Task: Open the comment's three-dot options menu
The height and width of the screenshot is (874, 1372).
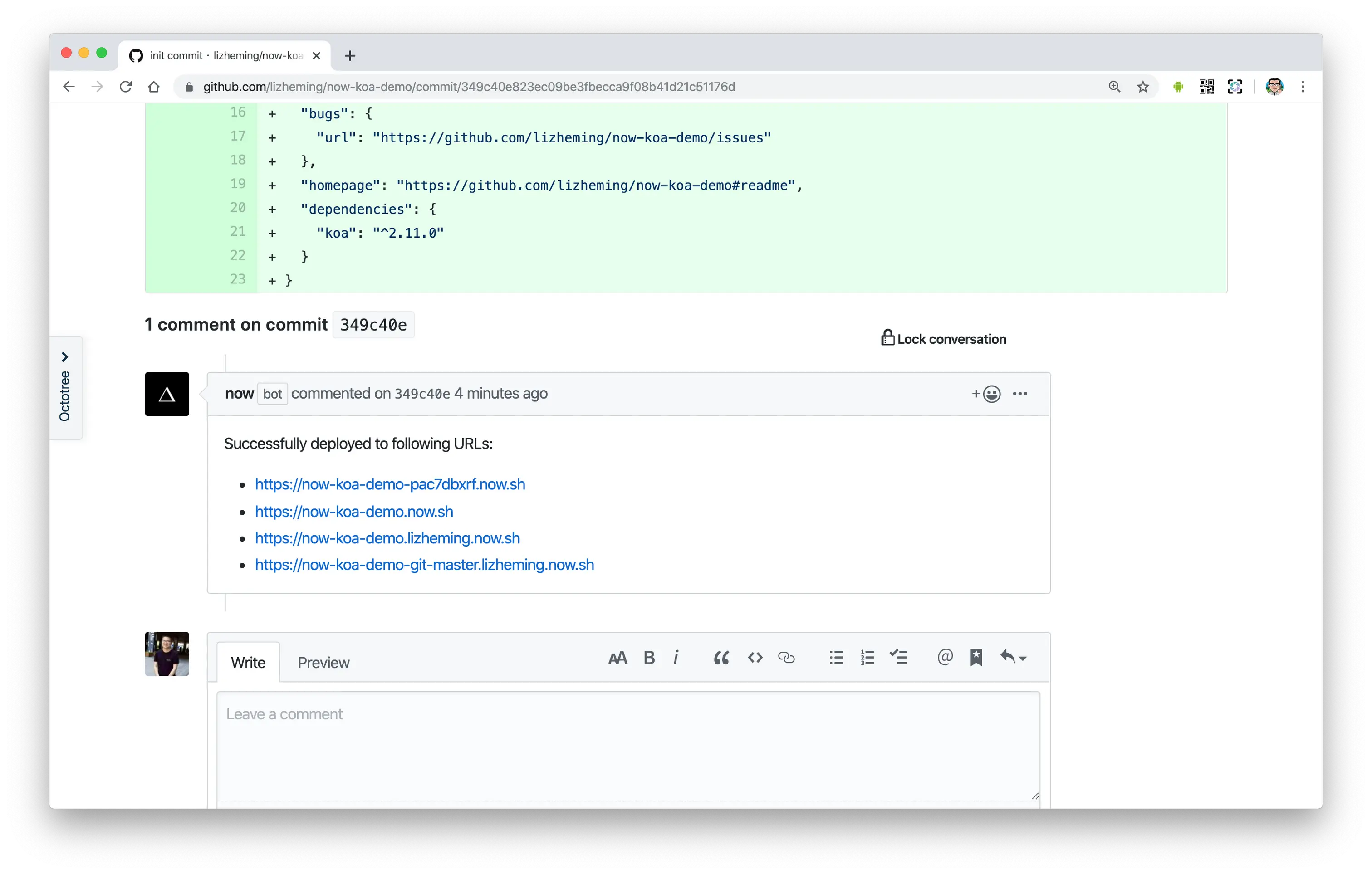Action: point(1020,394)
